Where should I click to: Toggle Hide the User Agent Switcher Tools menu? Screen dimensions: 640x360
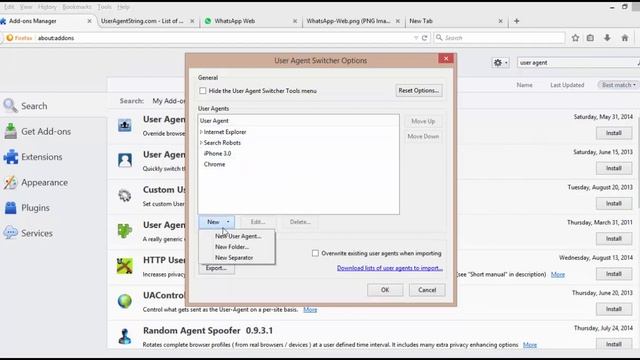click(203, 91)
